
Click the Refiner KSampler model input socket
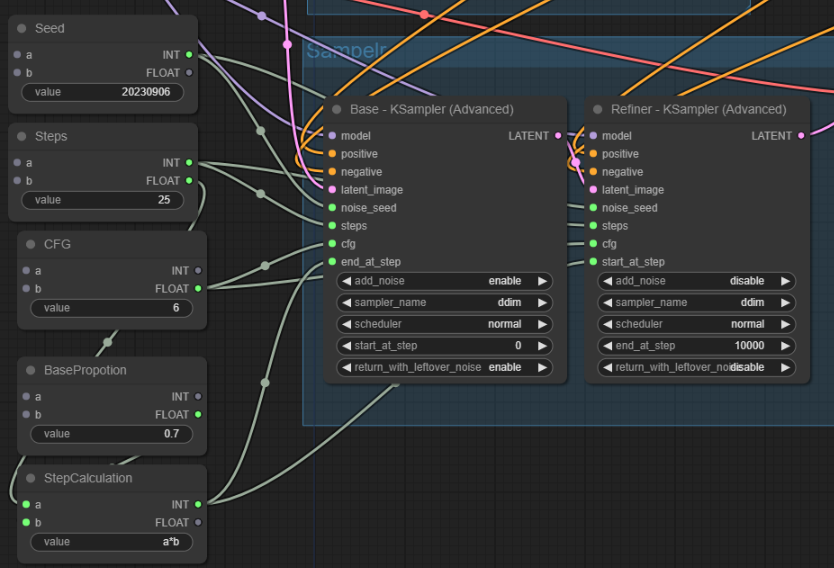[x=594, y=136]
